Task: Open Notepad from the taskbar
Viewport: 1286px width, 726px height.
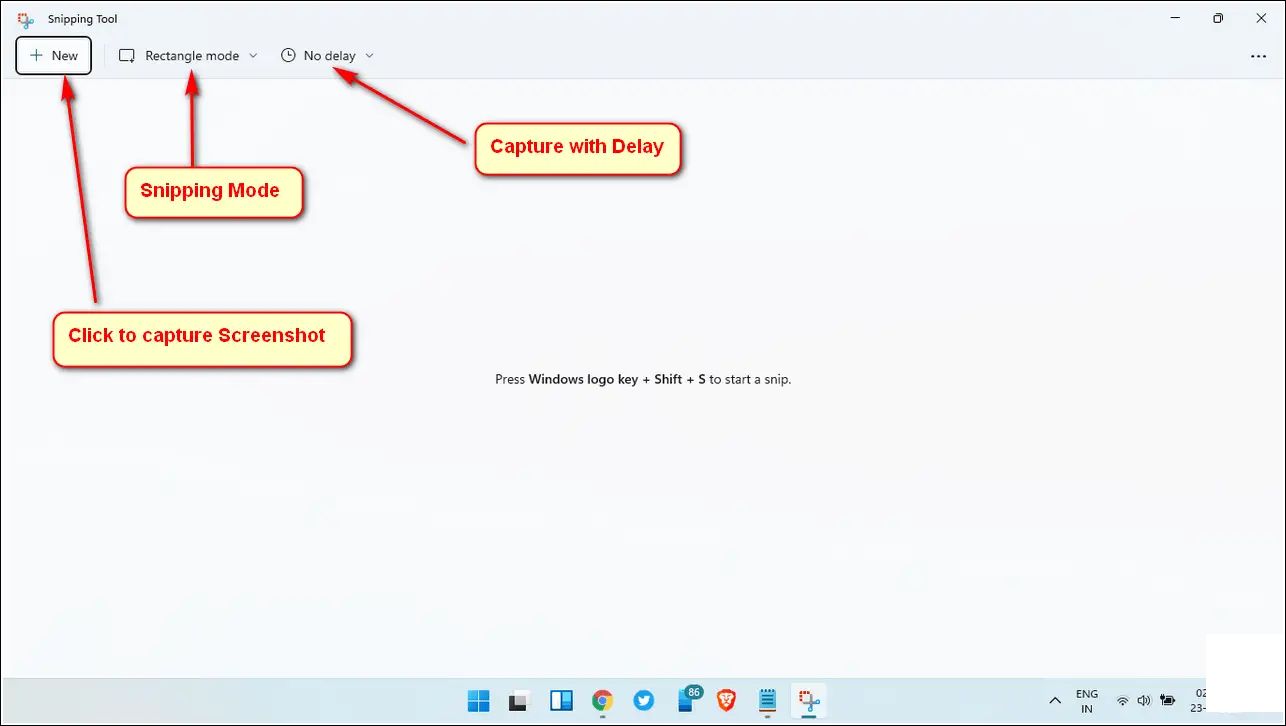Action: pos(768,701)
